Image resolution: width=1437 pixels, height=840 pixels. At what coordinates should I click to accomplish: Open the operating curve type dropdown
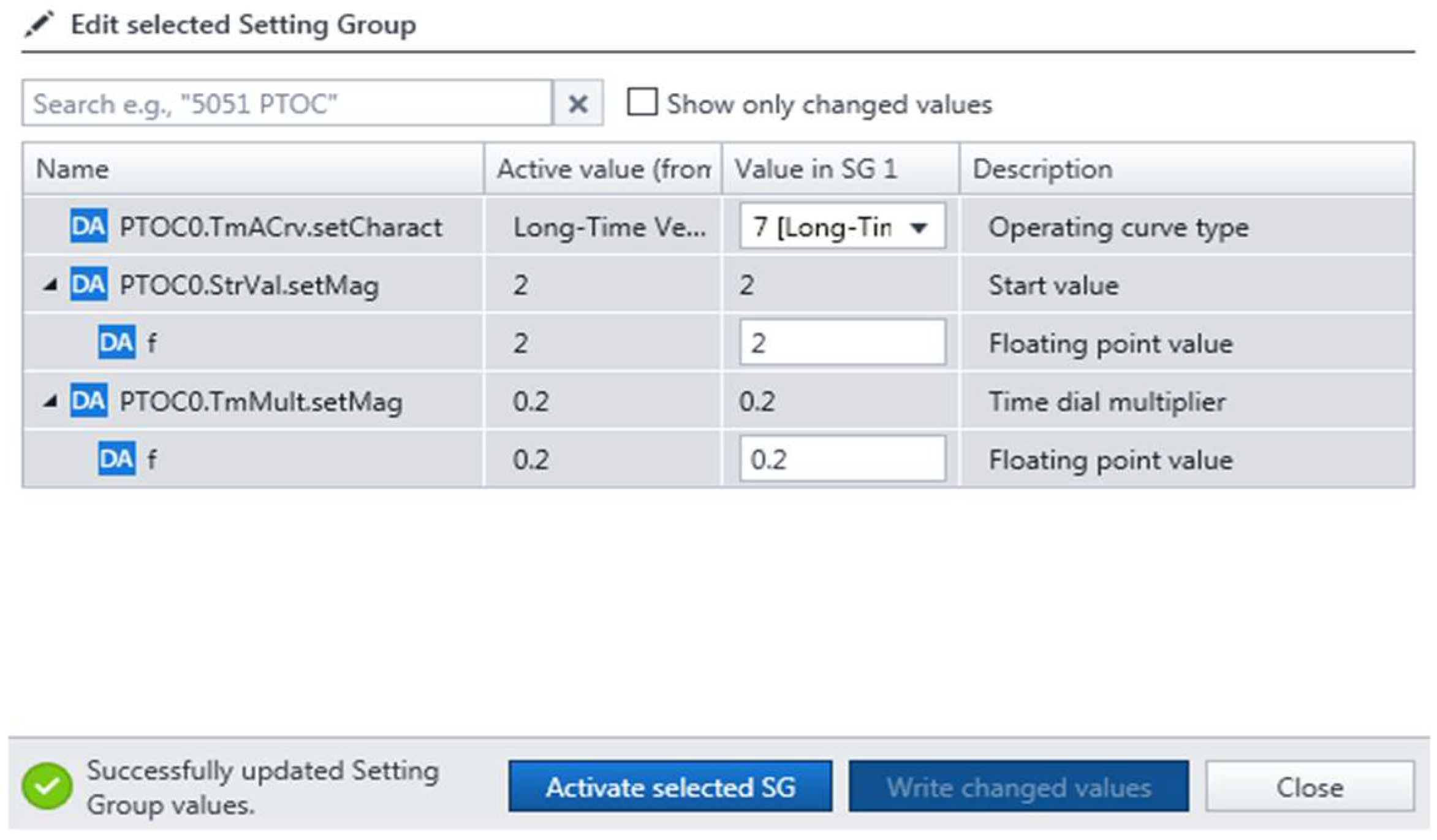click(x=917, y=227)
